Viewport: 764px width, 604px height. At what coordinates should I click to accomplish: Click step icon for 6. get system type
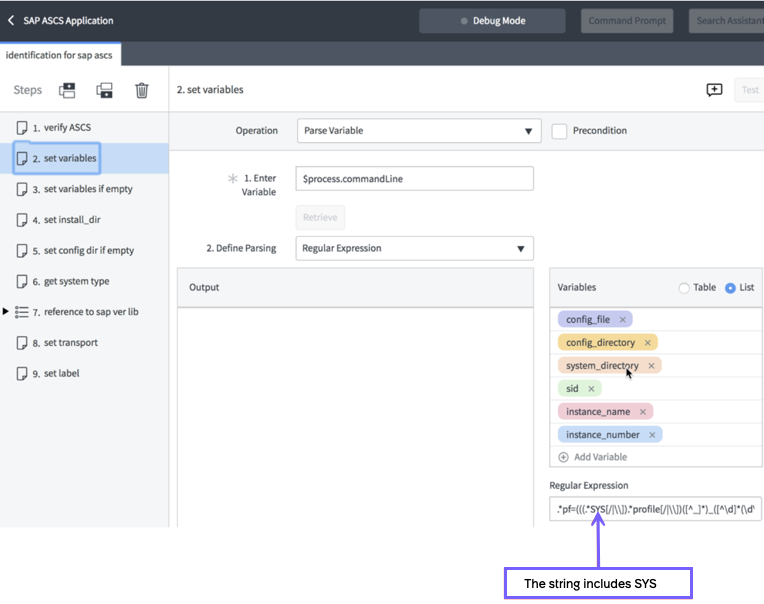22,281
